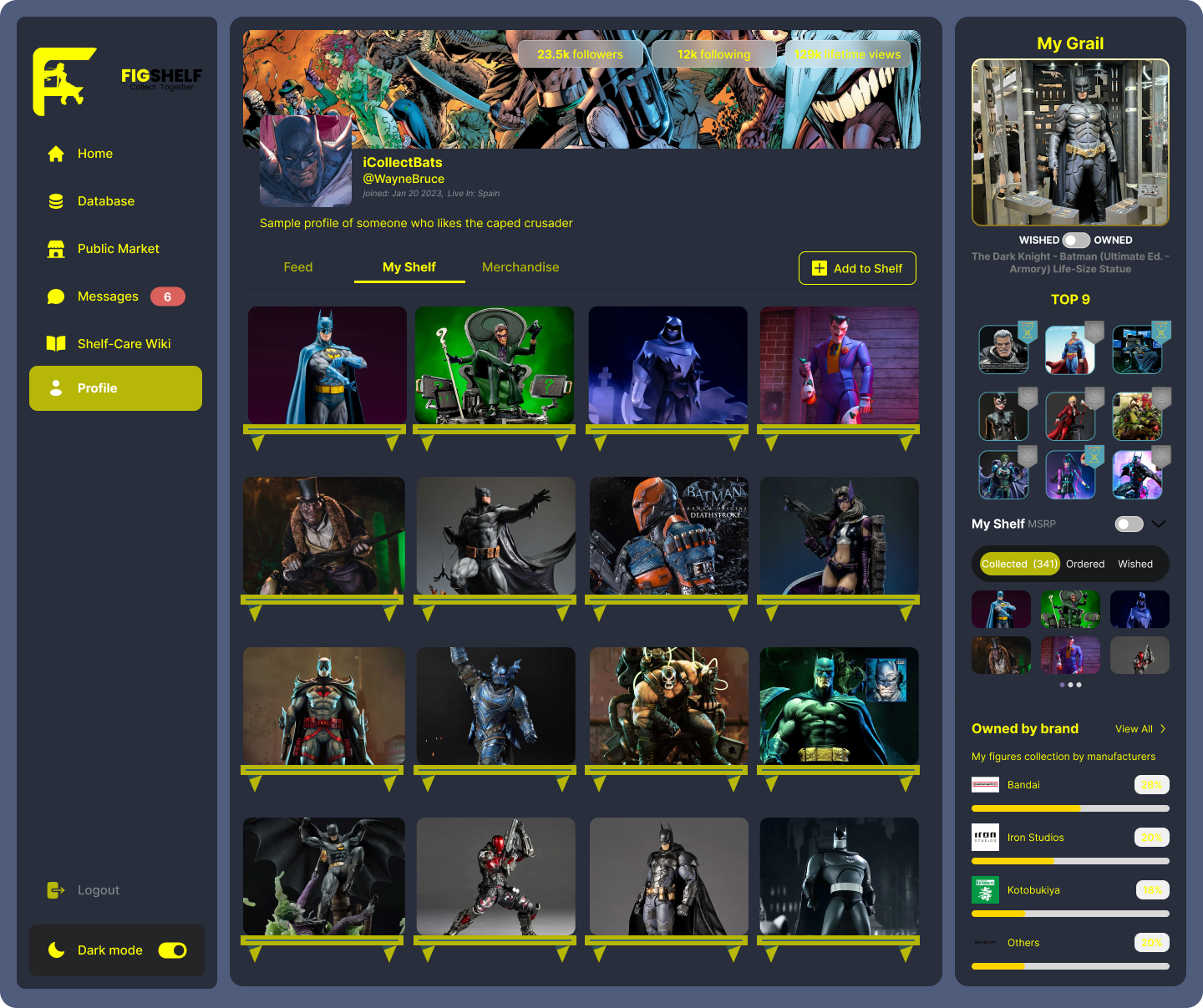Open Harley Quinn with mallet Top 9 thumbnail
The image size is (1203, 1008).
coord(1070,417)
